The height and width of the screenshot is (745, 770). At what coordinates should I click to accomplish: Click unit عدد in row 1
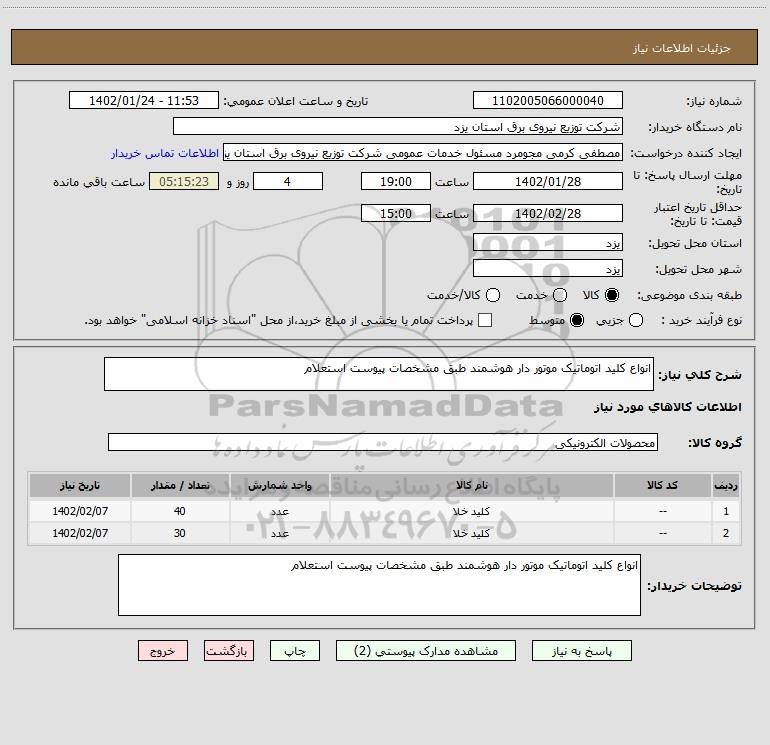point(279,511)
